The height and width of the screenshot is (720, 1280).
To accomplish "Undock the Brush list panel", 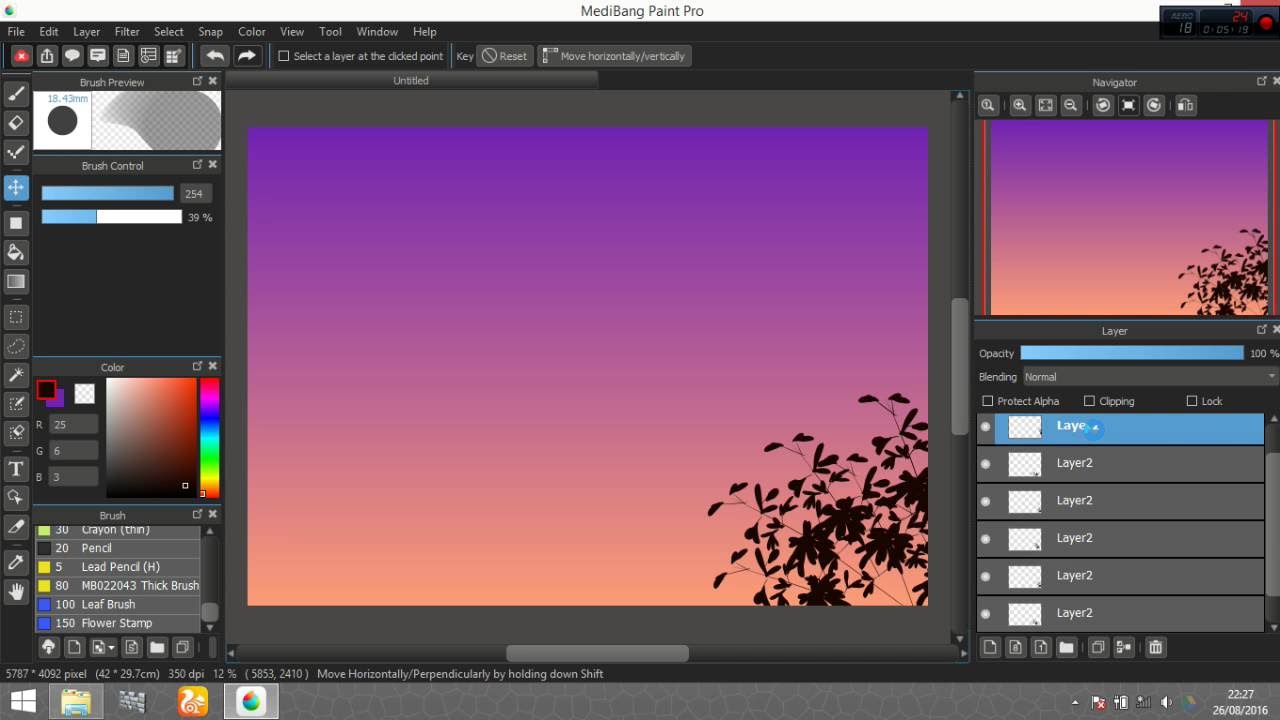I will tap(197, 514).
